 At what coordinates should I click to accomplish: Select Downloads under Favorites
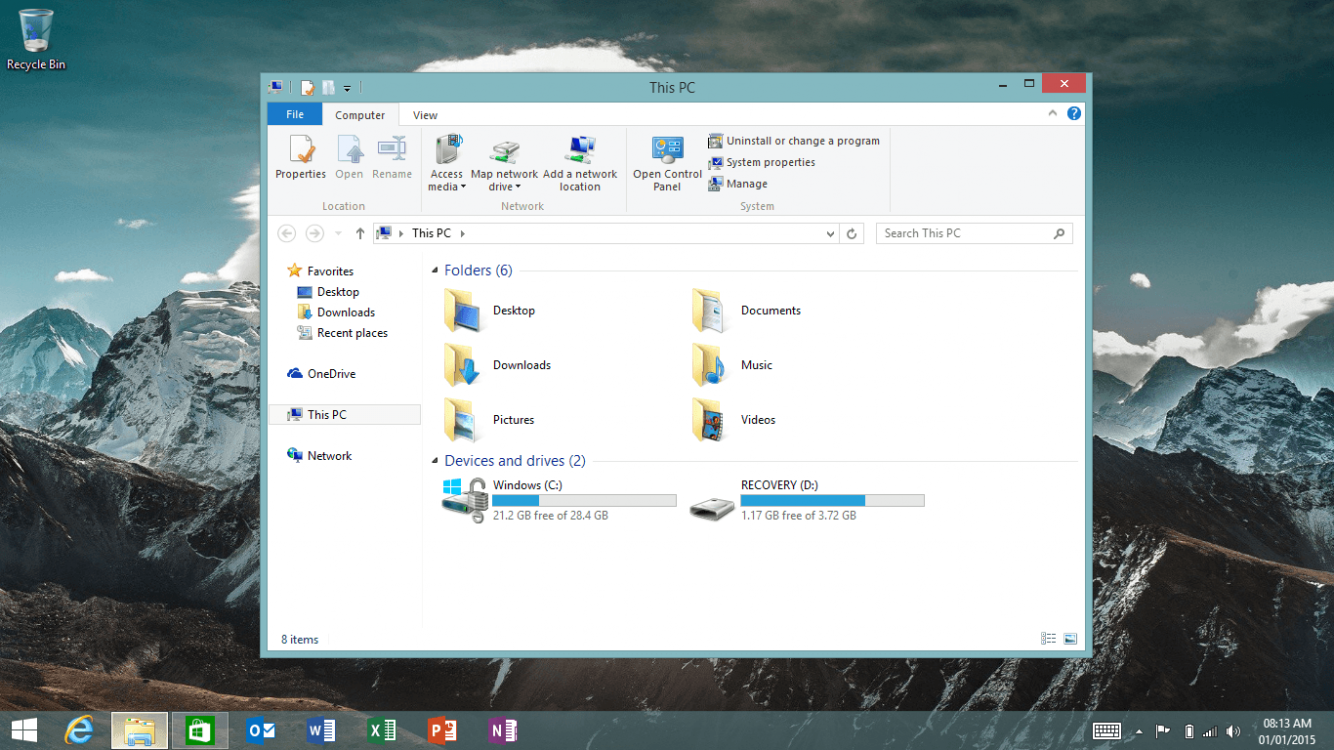point(336,312)
